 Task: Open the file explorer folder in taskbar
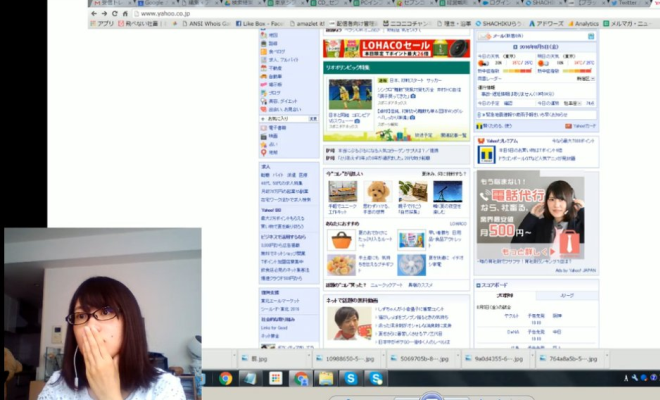(x=326, y=378)
